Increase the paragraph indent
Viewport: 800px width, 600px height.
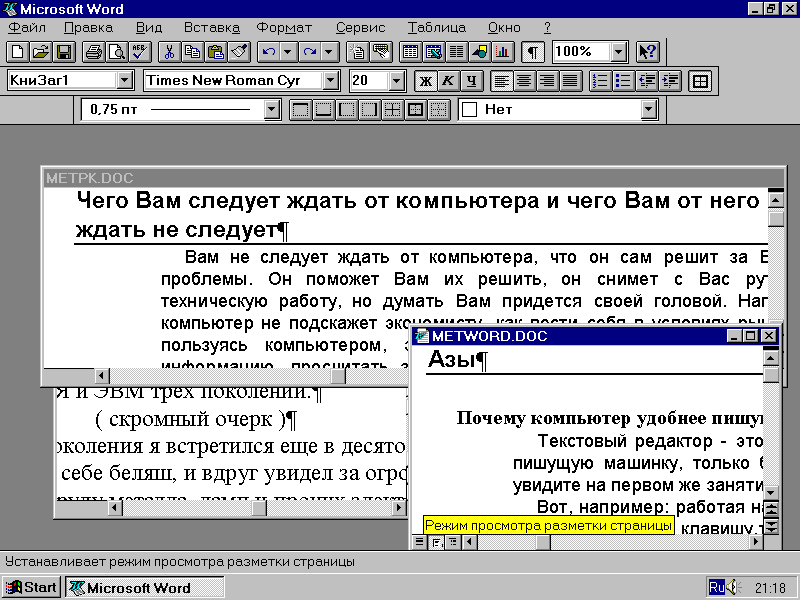coord(670,81)
